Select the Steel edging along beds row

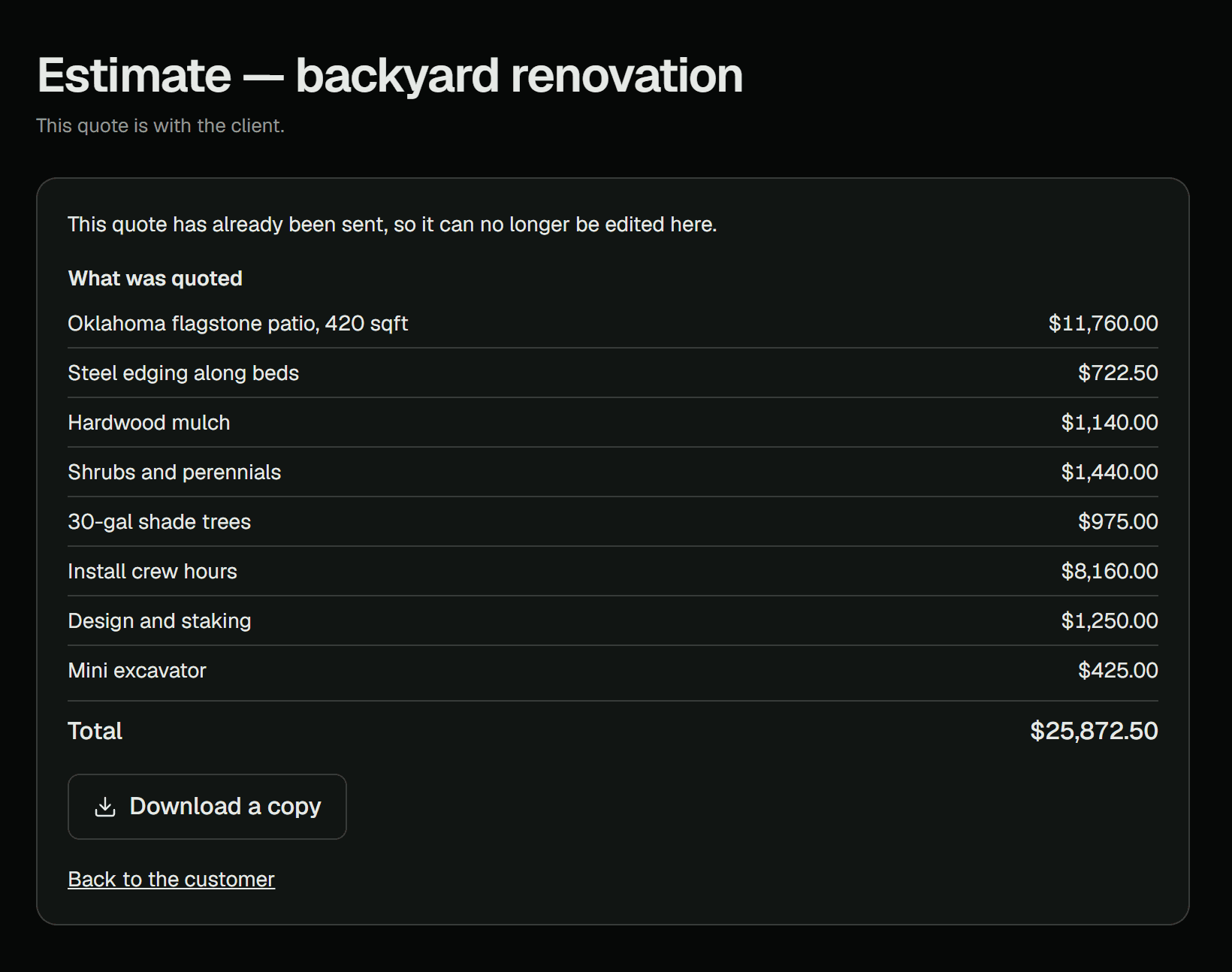pyautogui.click(x=613, y=373)
